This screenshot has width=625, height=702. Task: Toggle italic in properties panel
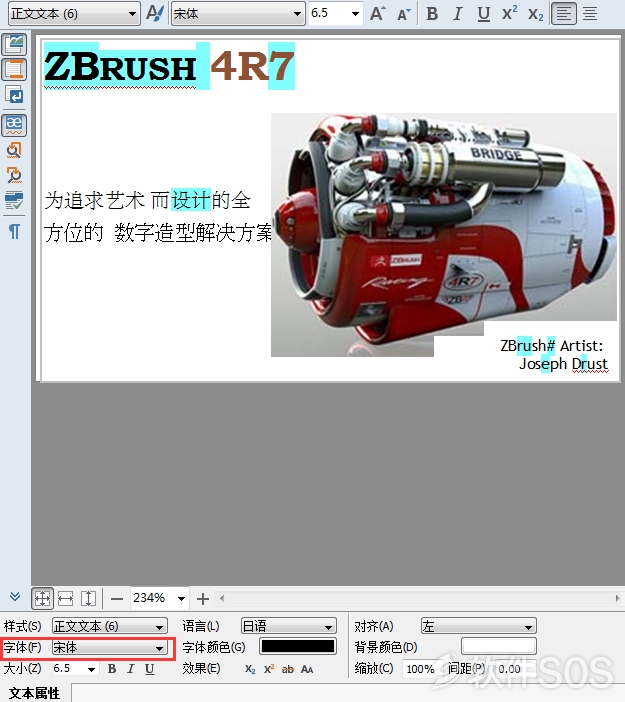(131, 669)
